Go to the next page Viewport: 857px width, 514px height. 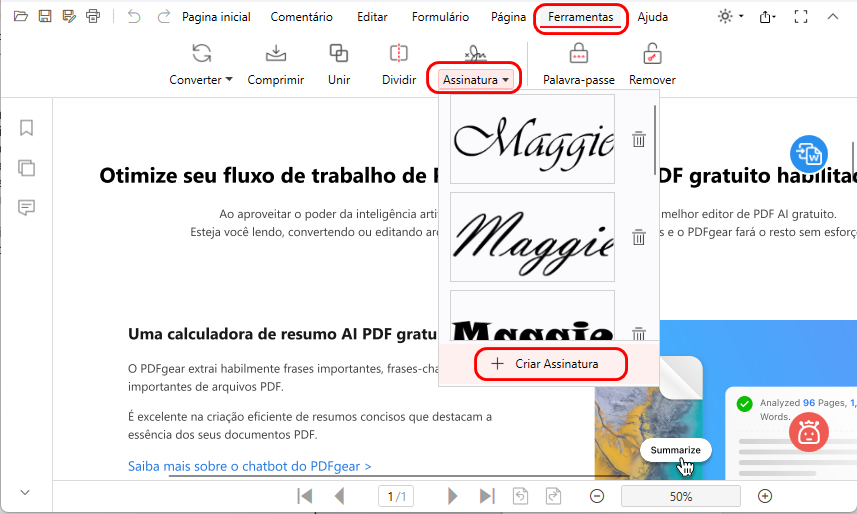click(x=452, y=496)
